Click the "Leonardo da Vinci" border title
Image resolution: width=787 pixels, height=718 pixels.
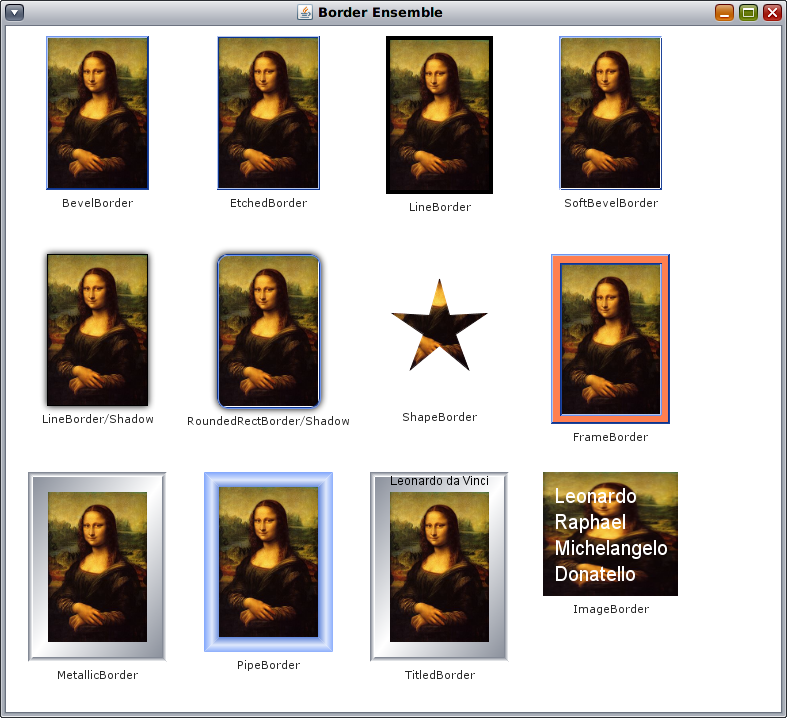[439, 481]
